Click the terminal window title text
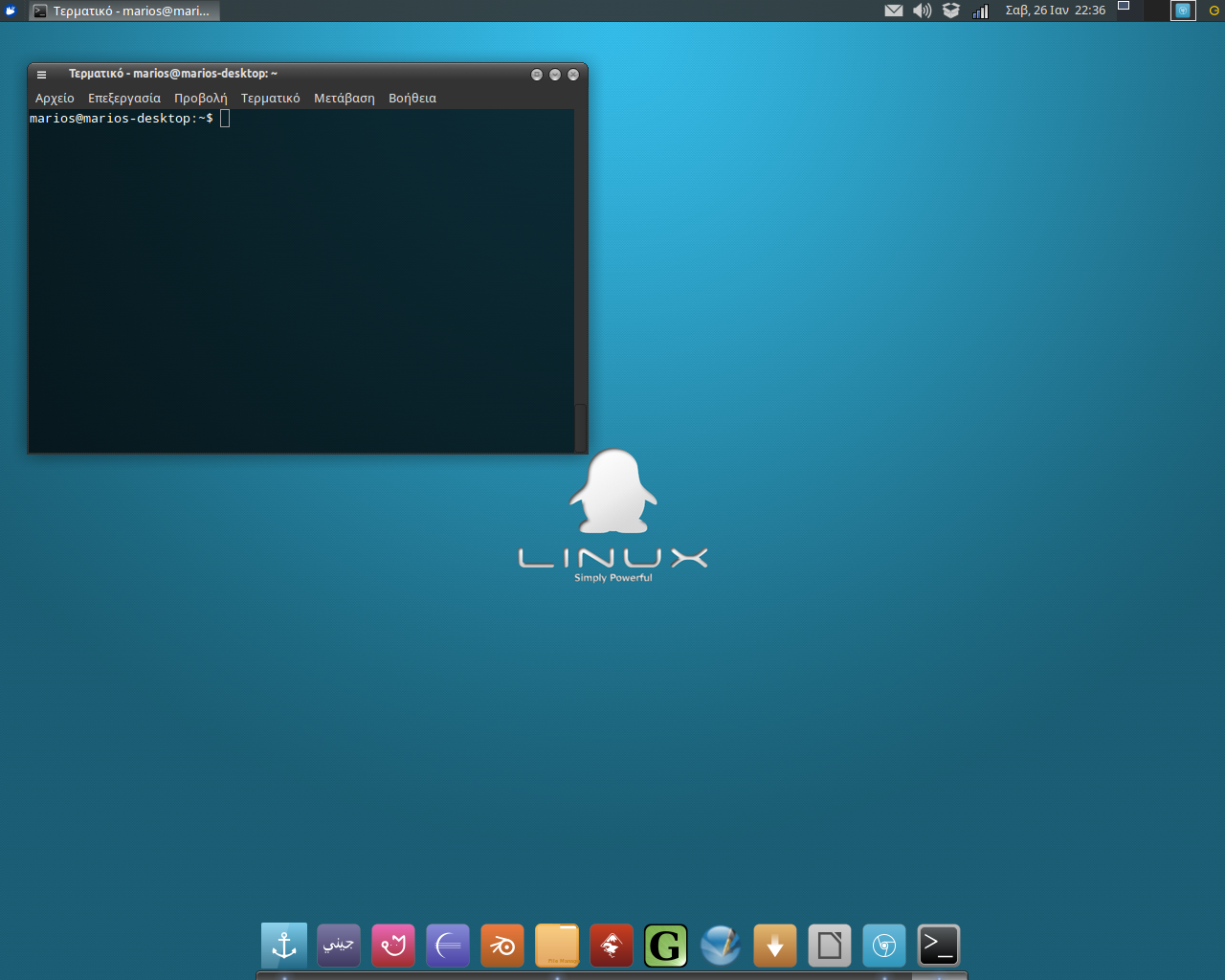Viewport: 1225px width, 980px height. (173, 74)
